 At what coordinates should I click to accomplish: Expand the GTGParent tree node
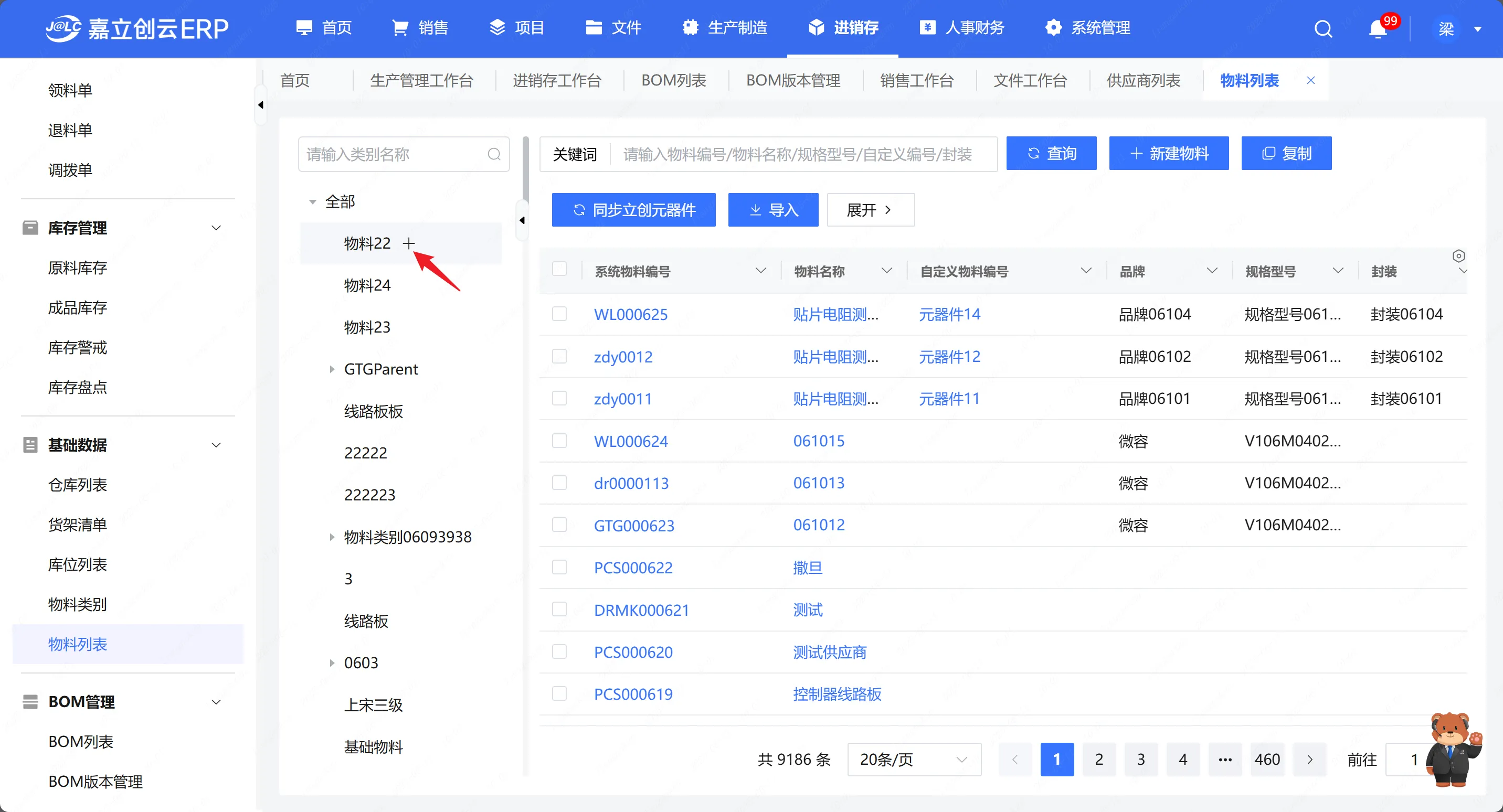pyautogui.click(x=332, y=369)
